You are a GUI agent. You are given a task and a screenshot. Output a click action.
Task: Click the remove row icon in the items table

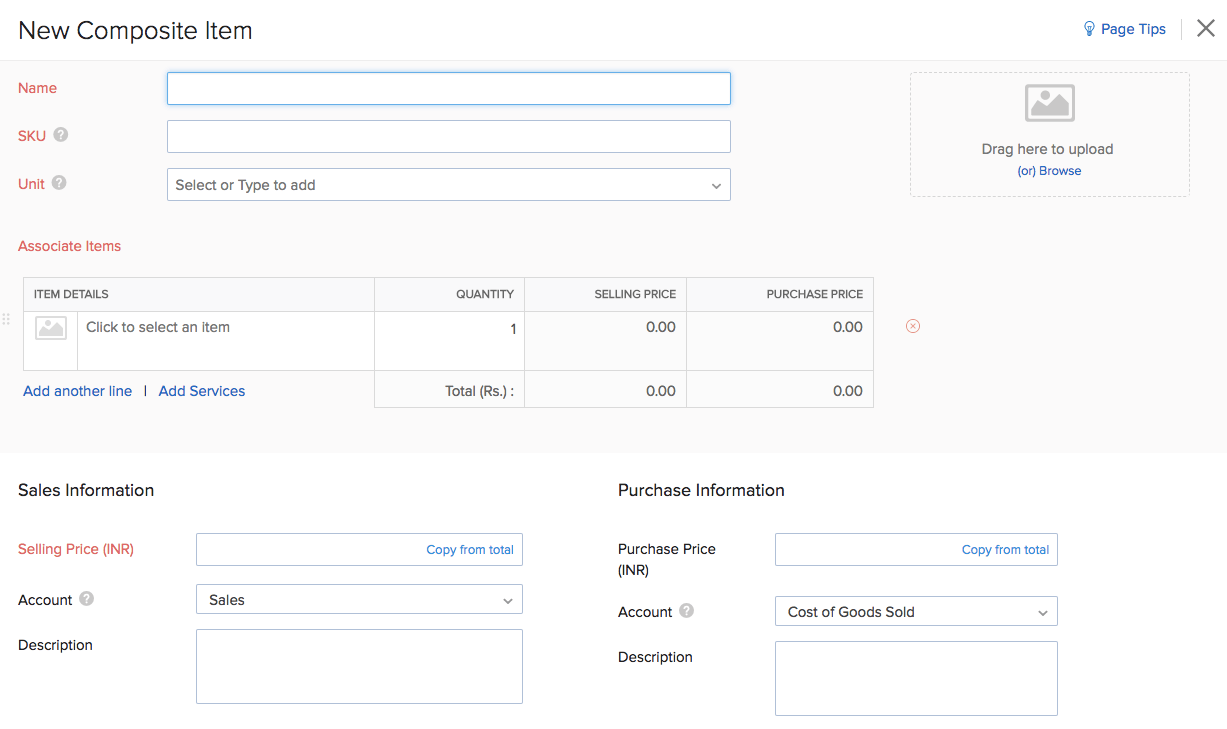(x=912, y=326)
